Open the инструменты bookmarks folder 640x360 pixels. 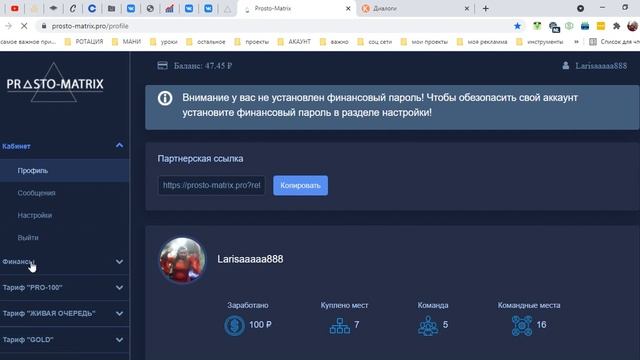pyautogui.click(x=539, y=42)
